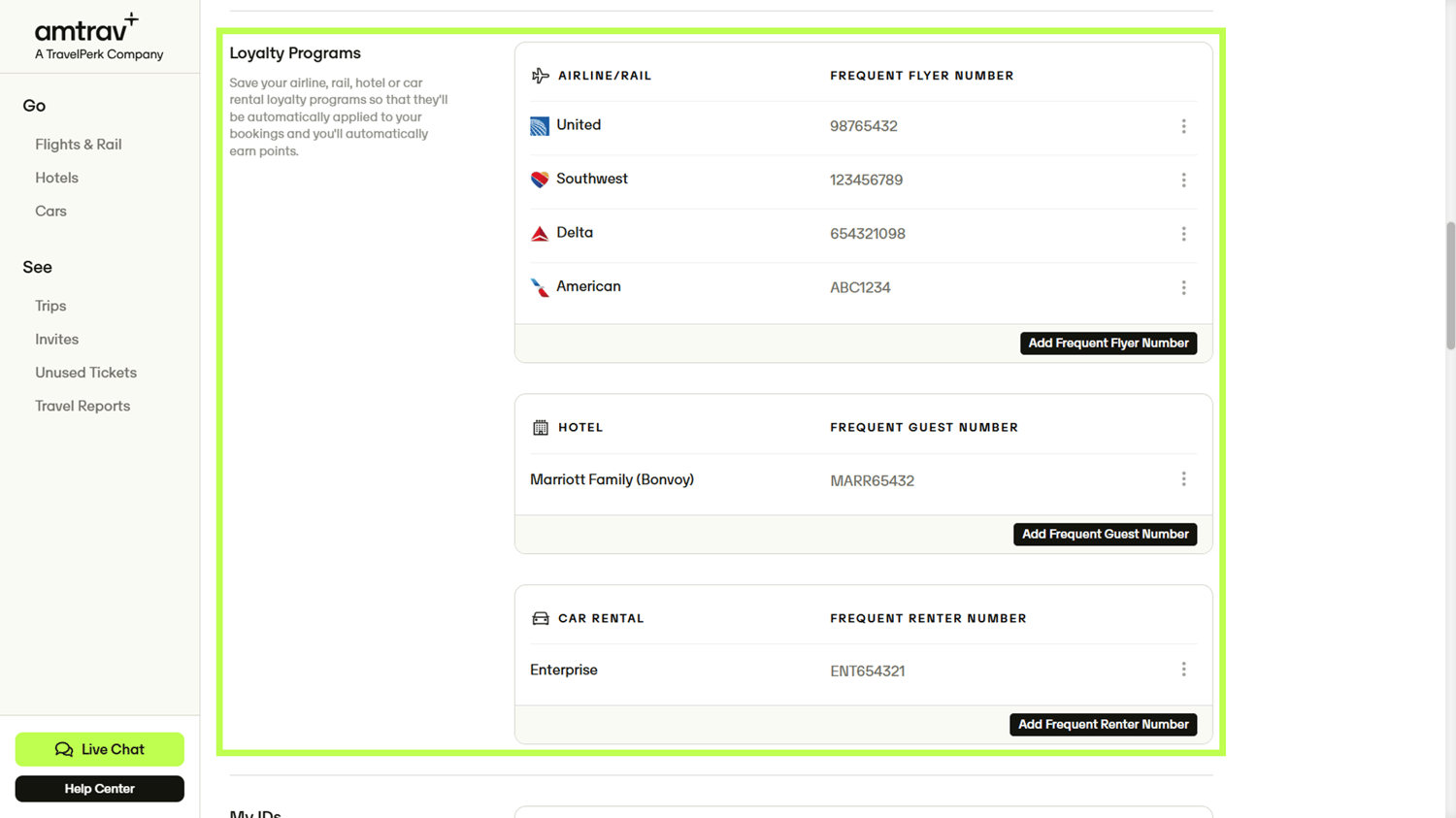Select the American airline logo

(540, 287)
